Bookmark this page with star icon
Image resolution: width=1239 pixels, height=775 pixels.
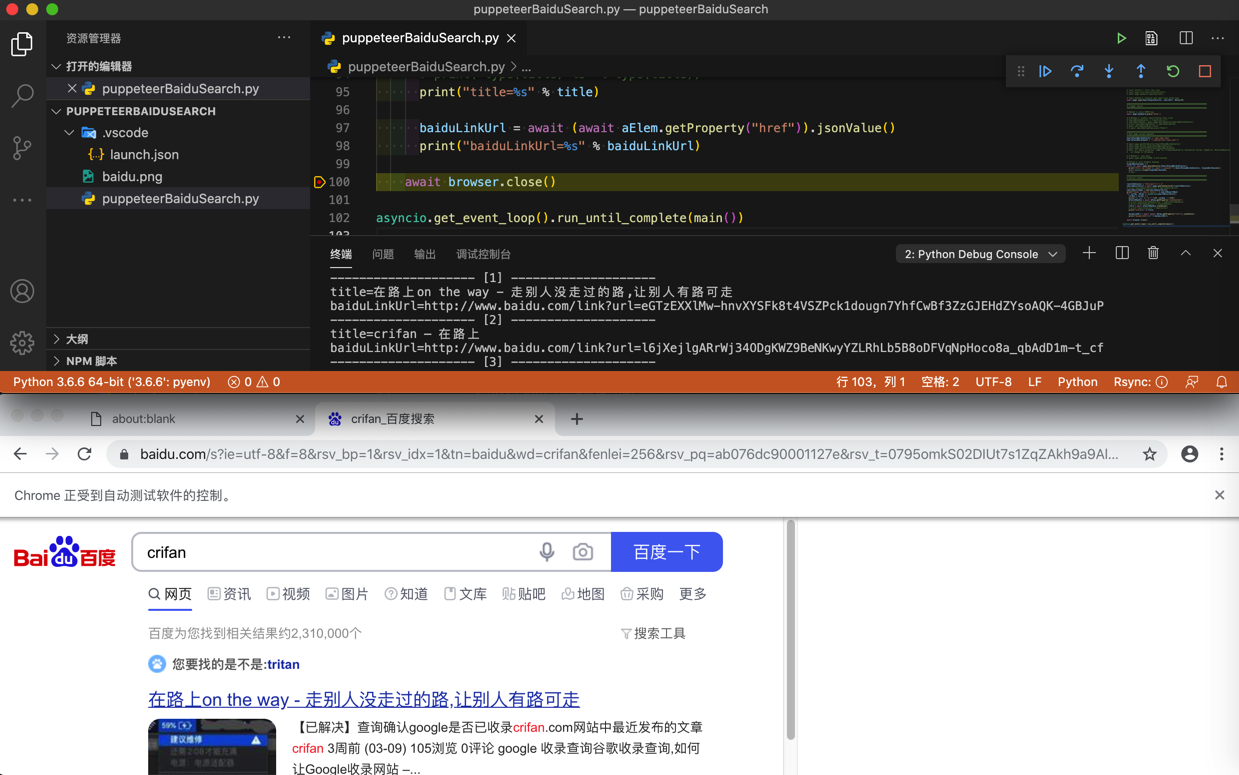pos(1150,454)
